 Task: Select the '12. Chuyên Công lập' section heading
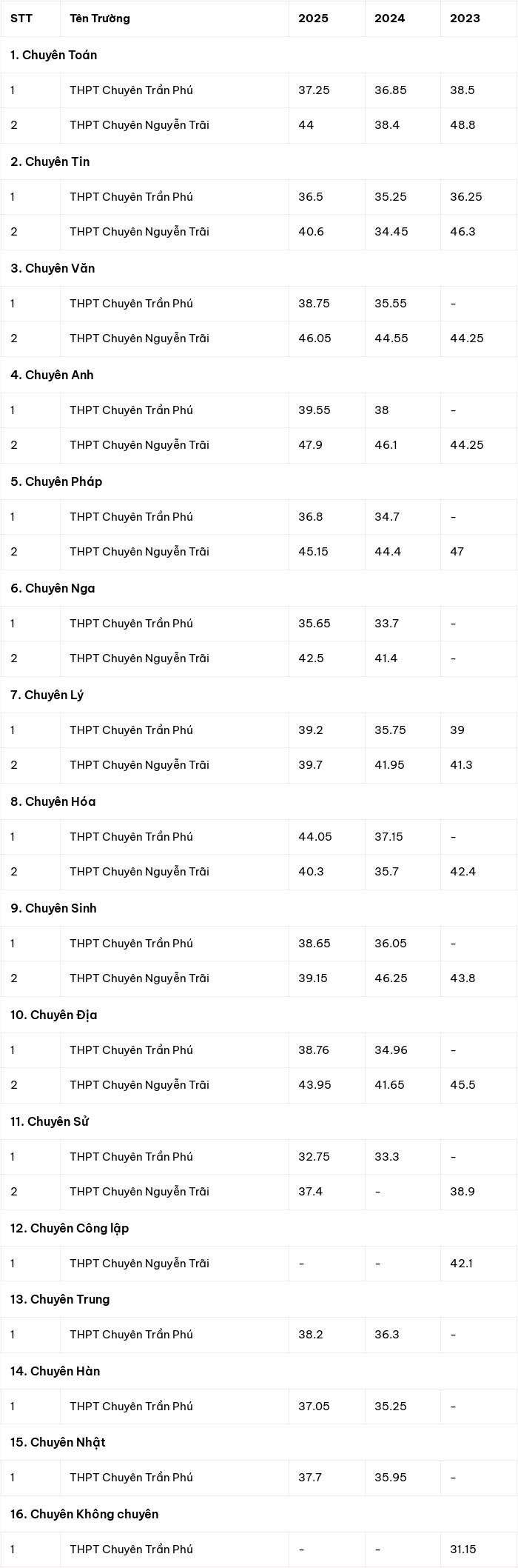coord(70,1228)
